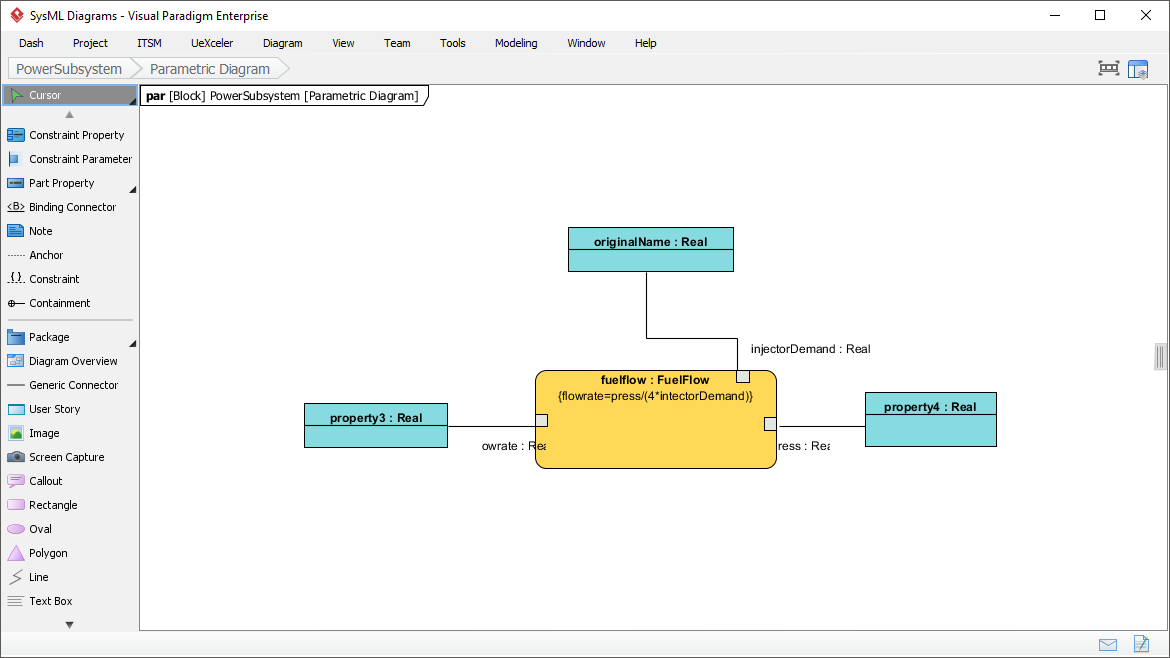Click the message envelope icon in status bar
Screen dimensions: 1170x658
(x=1108, y=644)
